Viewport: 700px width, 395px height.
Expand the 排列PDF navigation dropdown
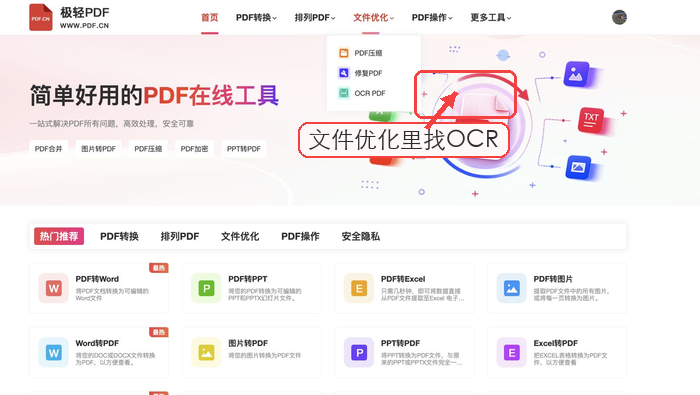coord(315,17)
